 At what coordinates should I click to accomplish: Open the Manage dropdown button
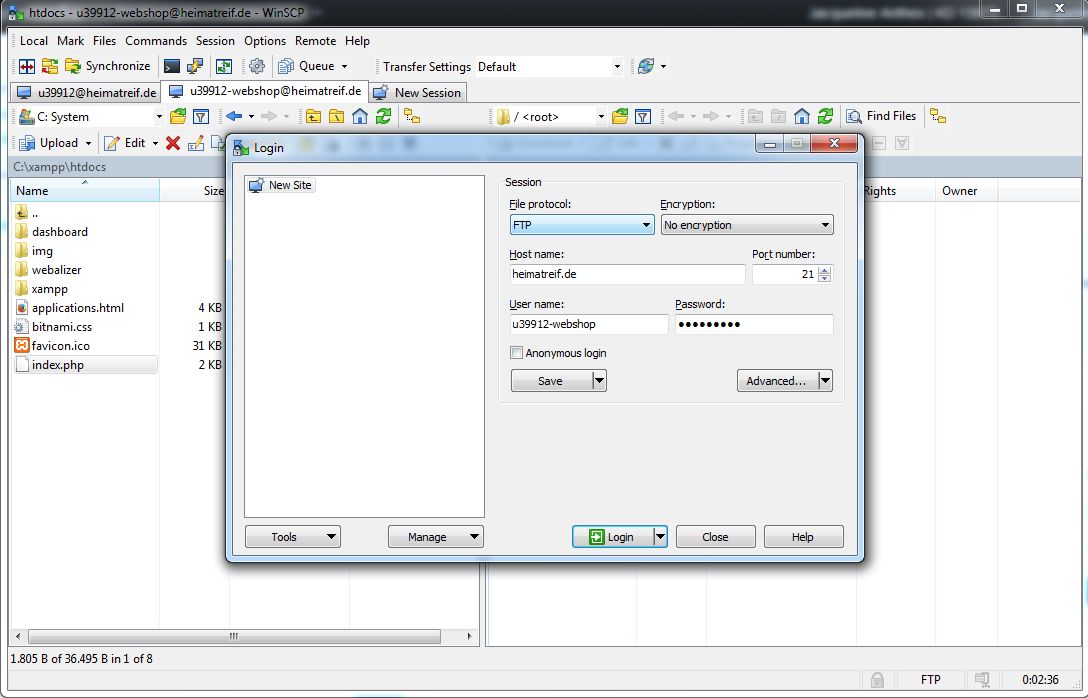(436, 537)
